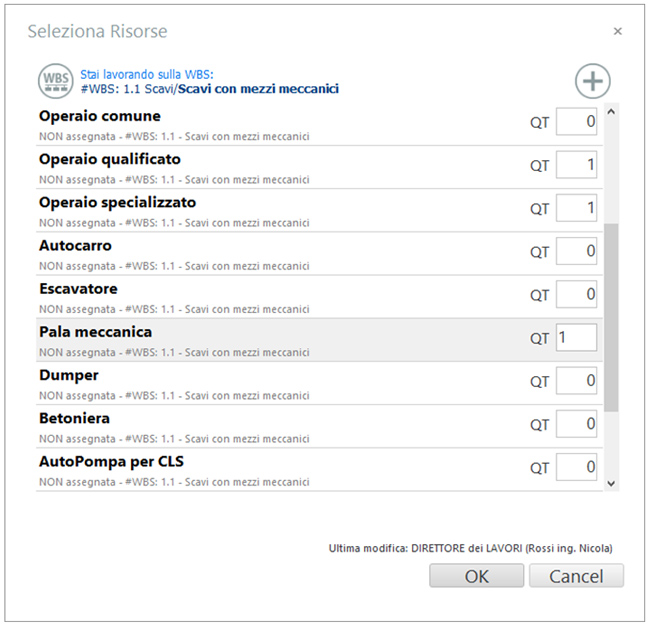This screenshot has width=650, height=626.
Task: Click the round plus add-resource icon
Action: (592, 81)
